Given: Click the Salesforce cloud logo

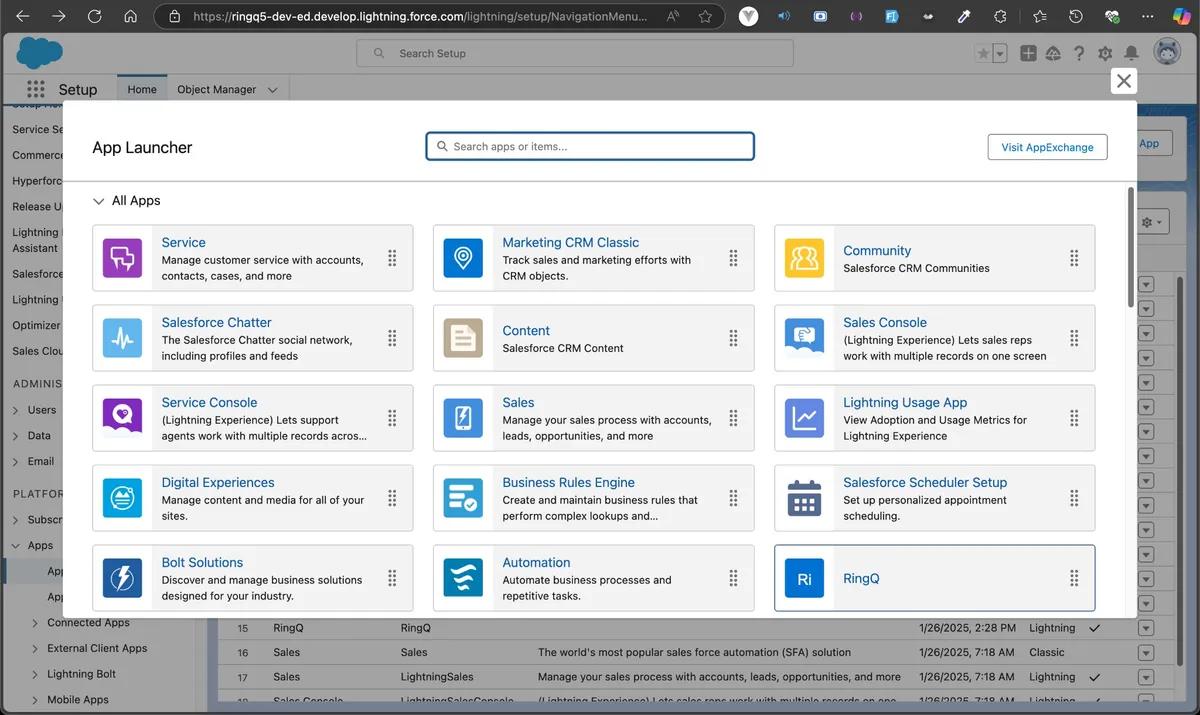Looking at the screenshot, I should [40, 53].
